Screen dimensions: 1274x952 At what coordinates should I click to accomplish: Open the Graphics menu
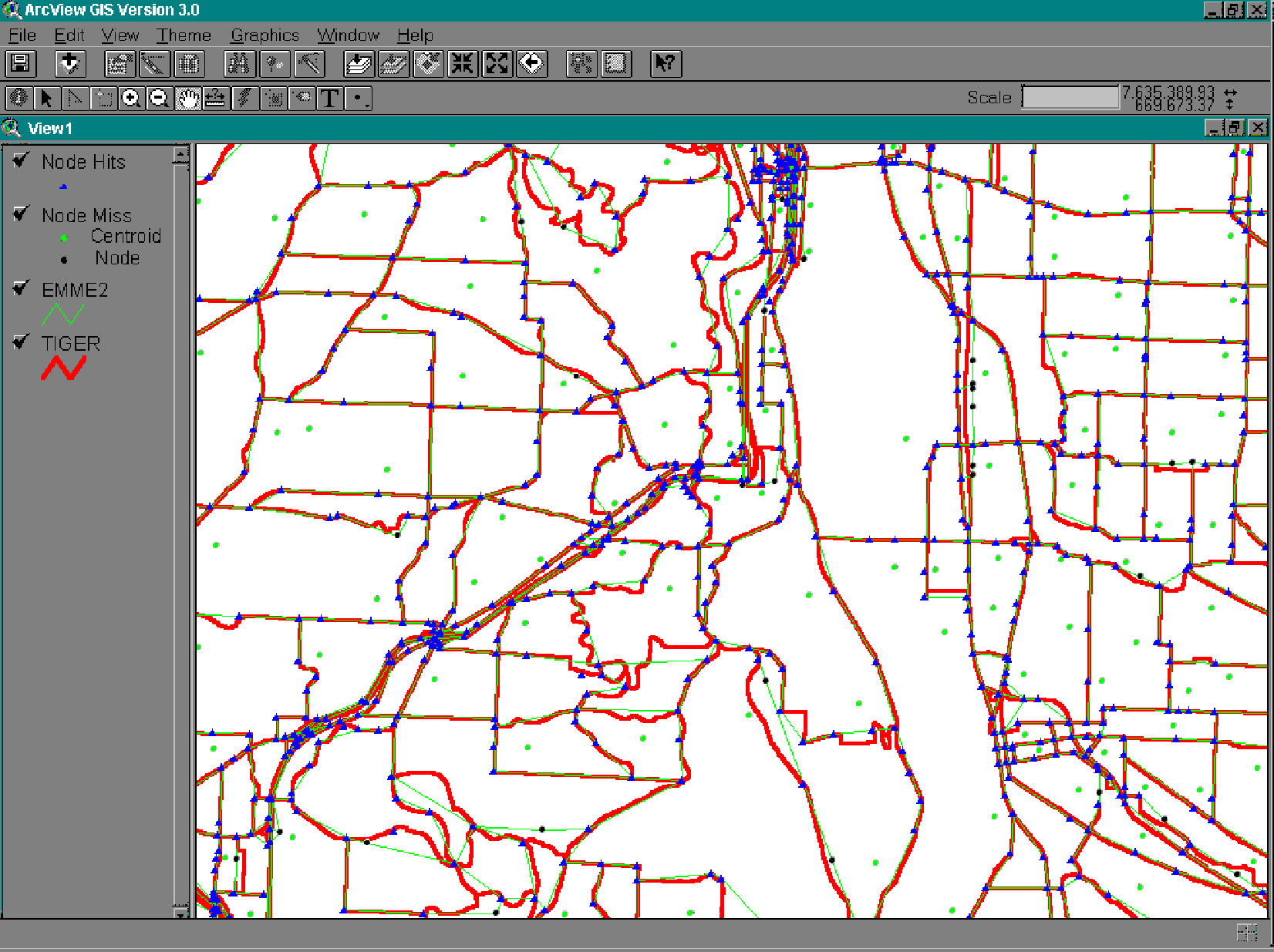[265, 35]
